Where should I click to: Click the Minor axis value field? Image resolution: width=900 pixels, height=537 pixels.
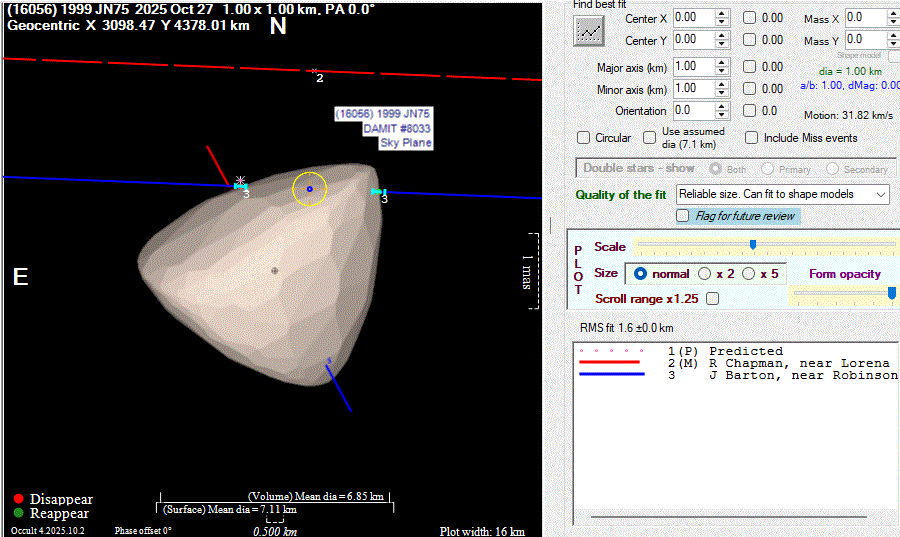click(x=691, y=88)
